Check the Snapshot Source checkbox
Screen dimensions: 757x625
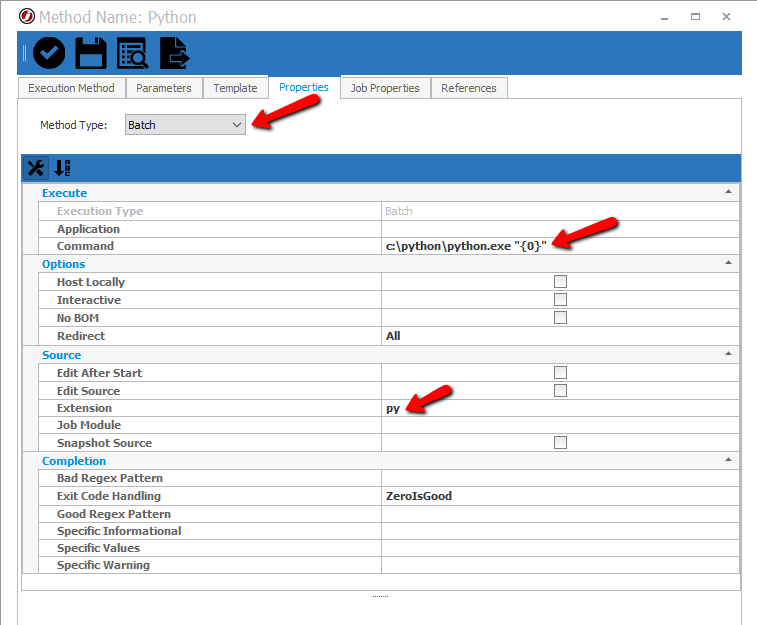click(x=560, y=443)
